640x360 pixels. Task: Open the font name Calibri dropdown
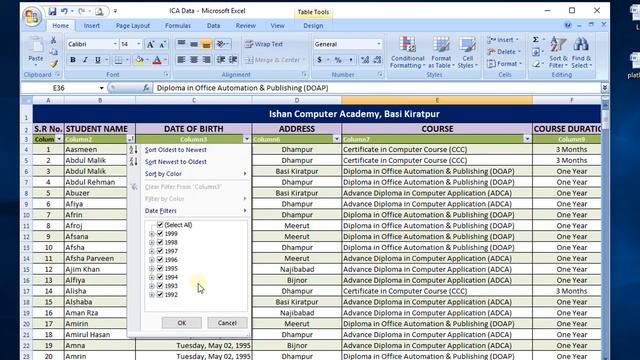[x=115, y=44]
